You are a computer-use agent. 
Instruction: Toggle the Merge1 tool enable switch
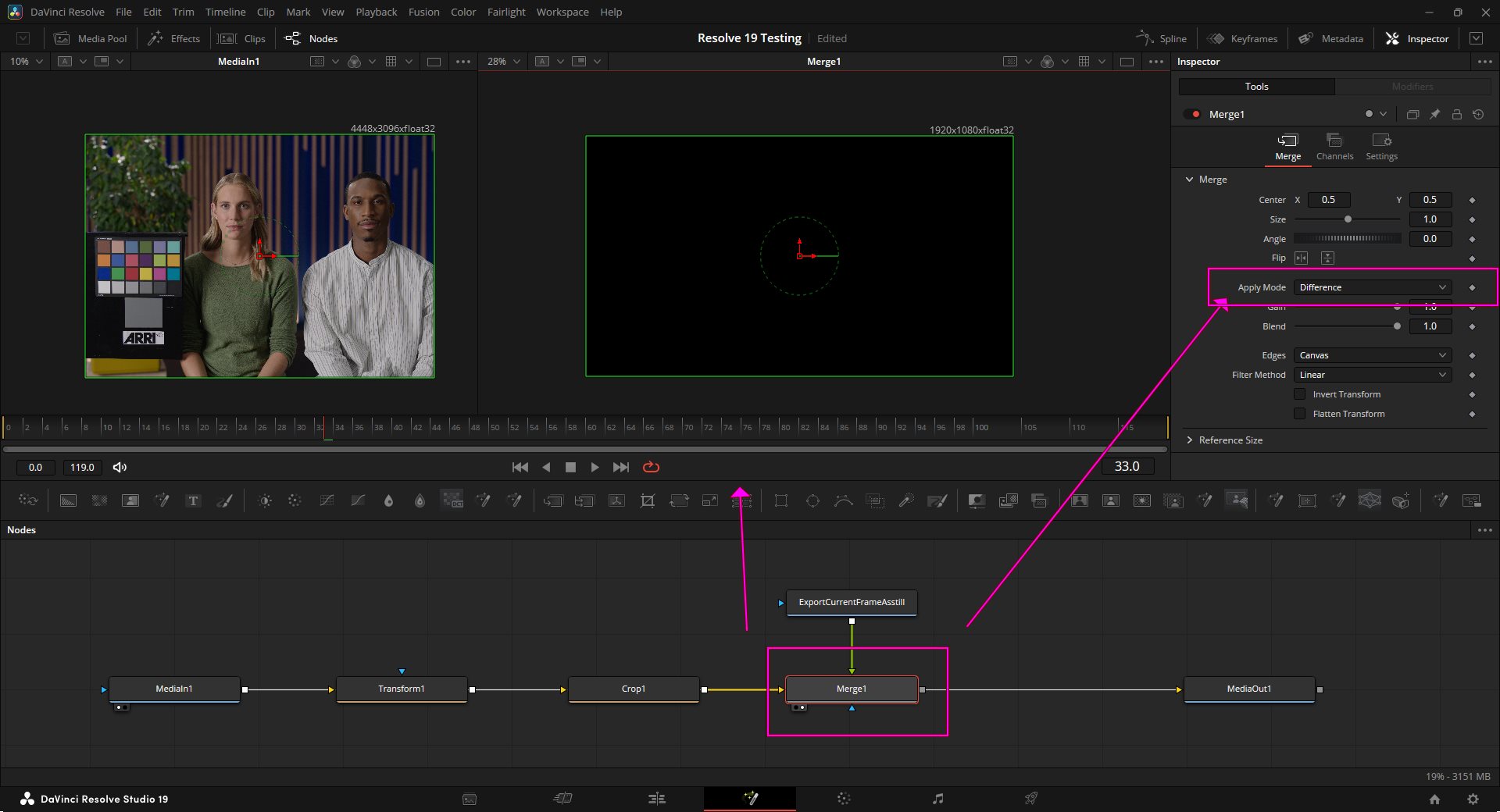pos(1192,114)
